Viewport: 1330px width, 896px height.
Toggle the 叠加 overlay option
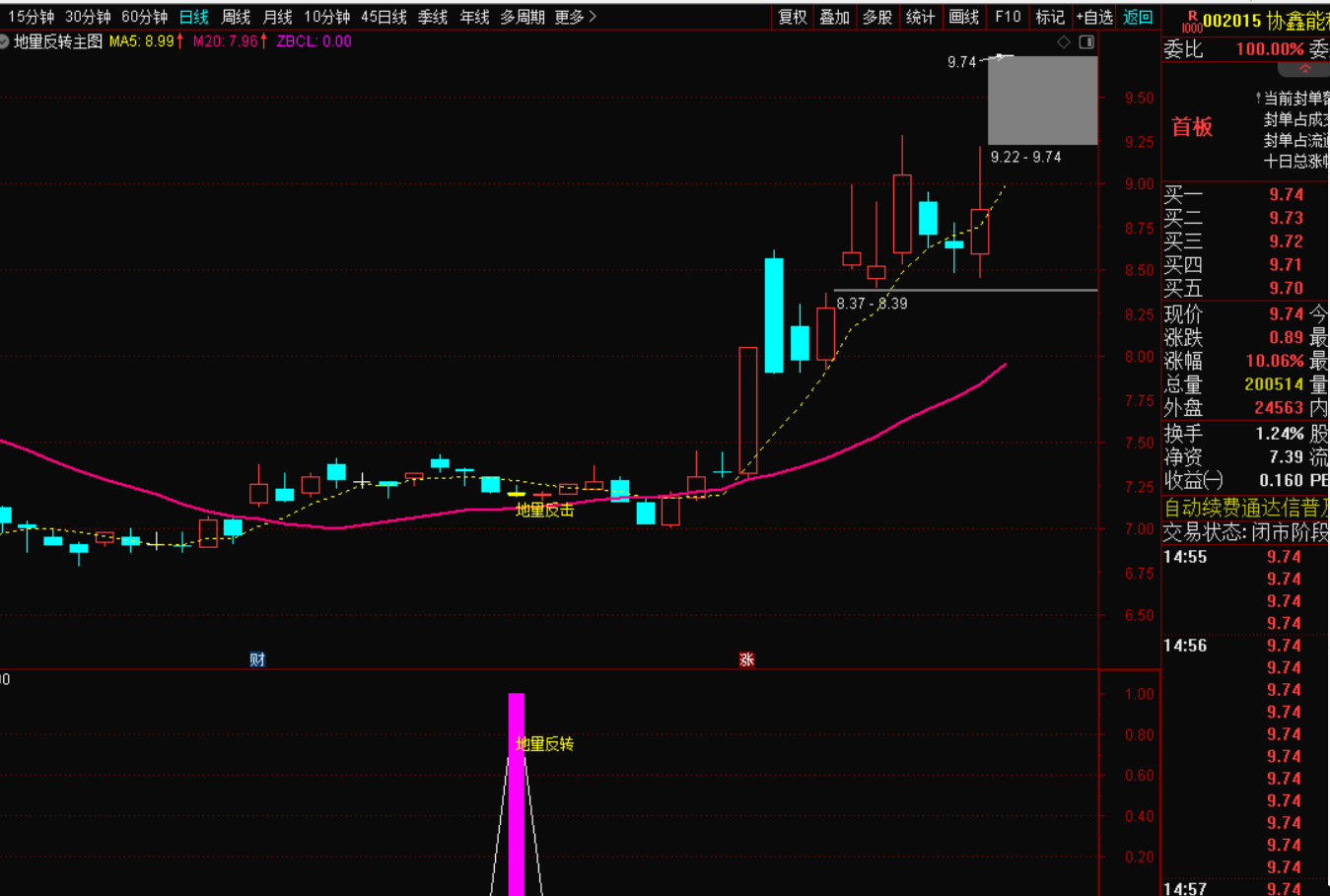tap(834, 17)
